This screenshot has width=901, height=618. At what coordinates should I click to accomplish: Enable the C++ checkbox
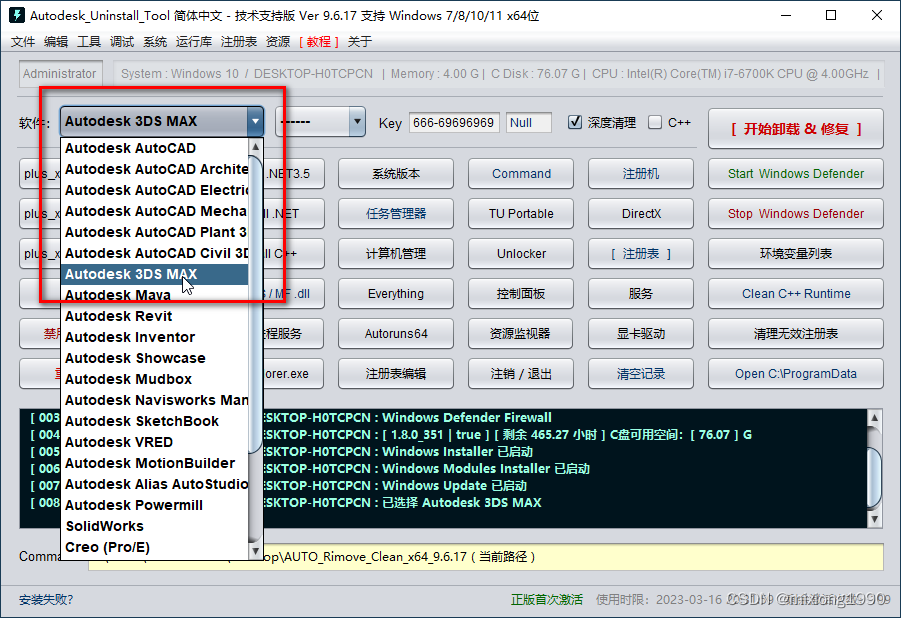[x=654, y=122]
